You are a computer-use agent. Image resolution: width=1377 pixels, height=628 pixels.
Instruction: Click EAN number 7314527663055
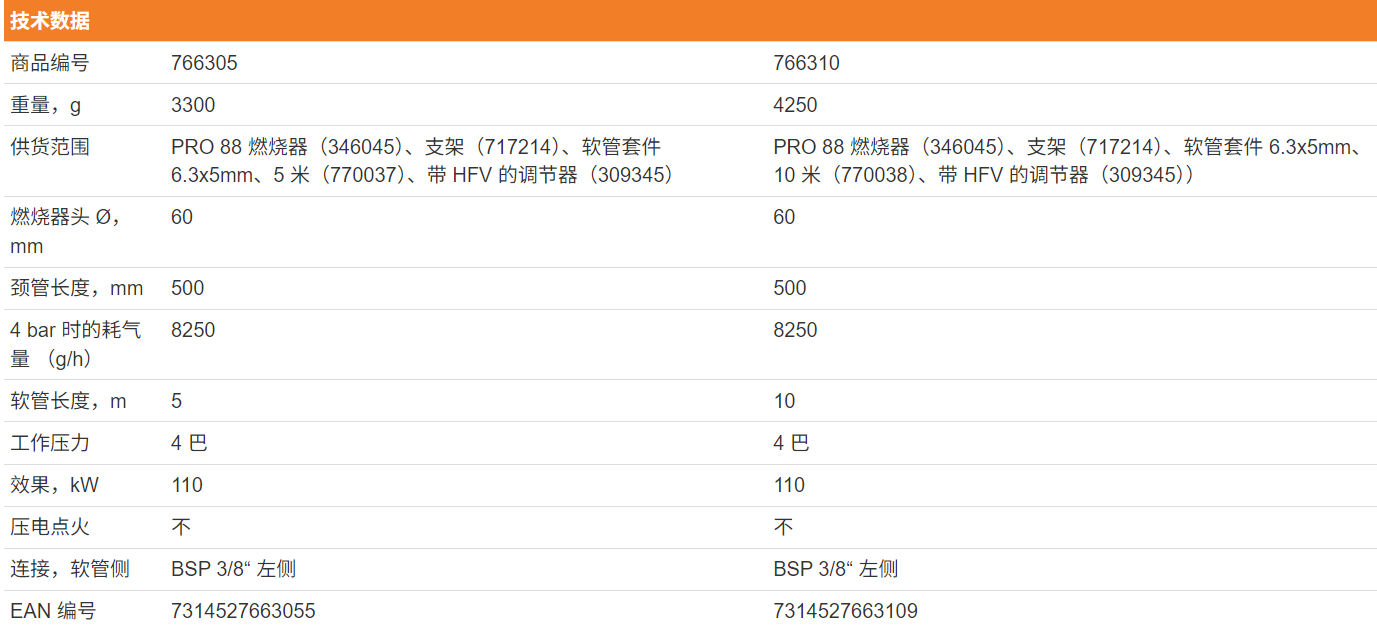coord(243,611)
